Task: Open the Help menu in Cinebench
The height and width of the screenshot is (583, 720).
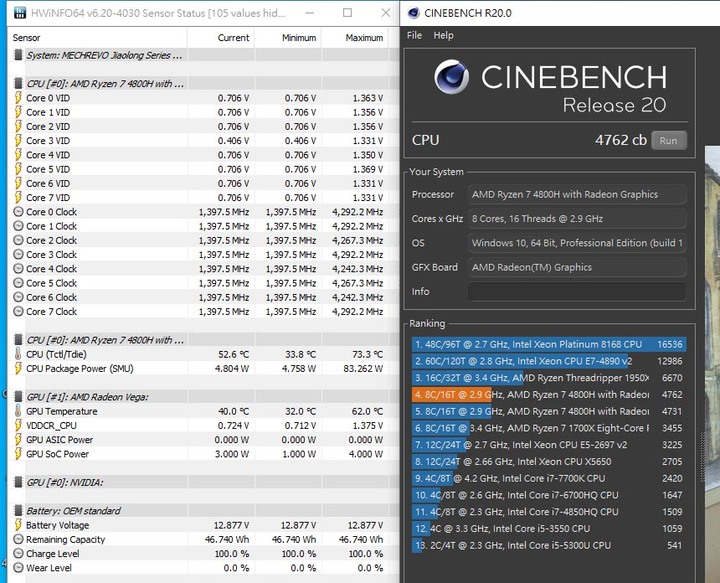Action: 443,35
